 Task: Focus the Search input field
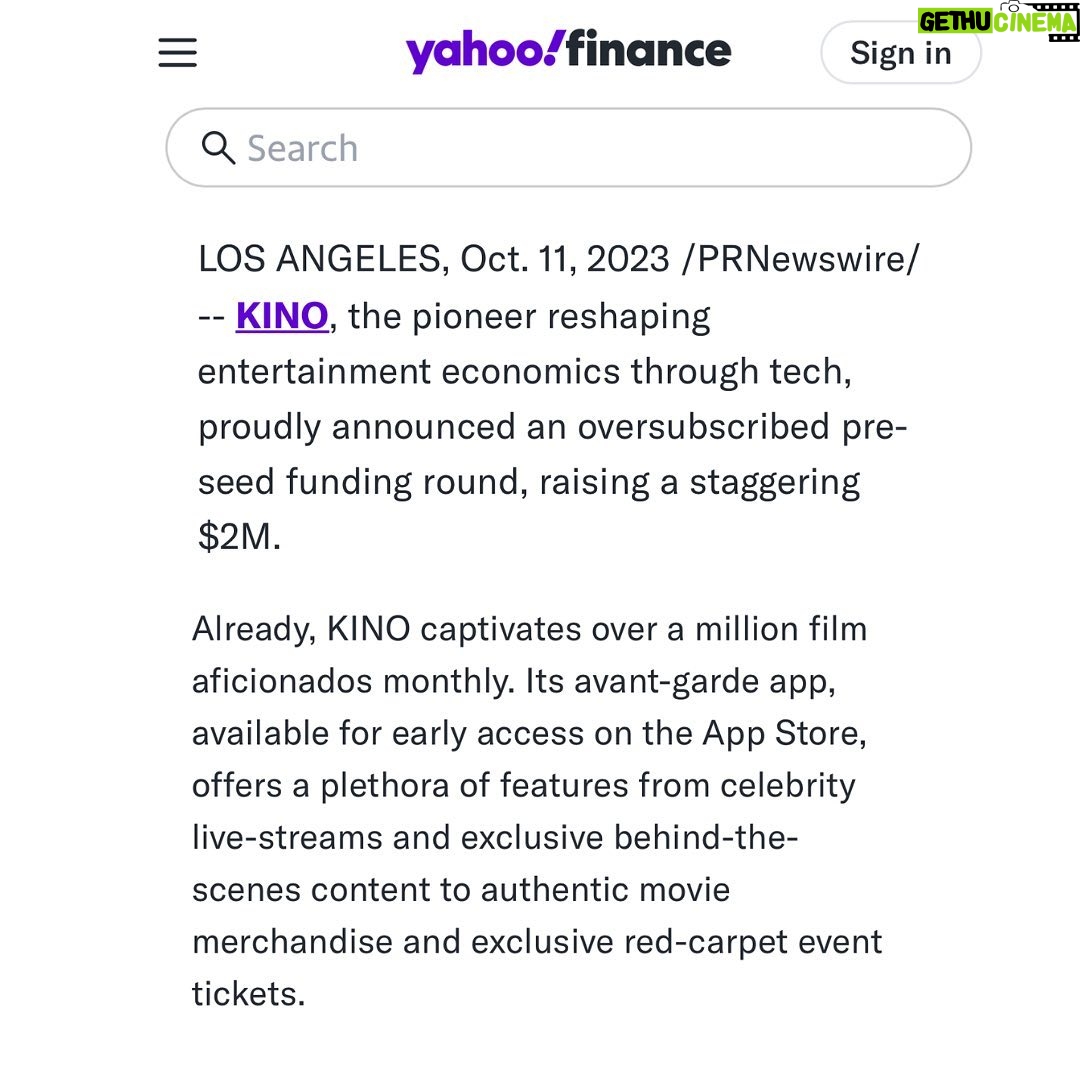point(568,147)
